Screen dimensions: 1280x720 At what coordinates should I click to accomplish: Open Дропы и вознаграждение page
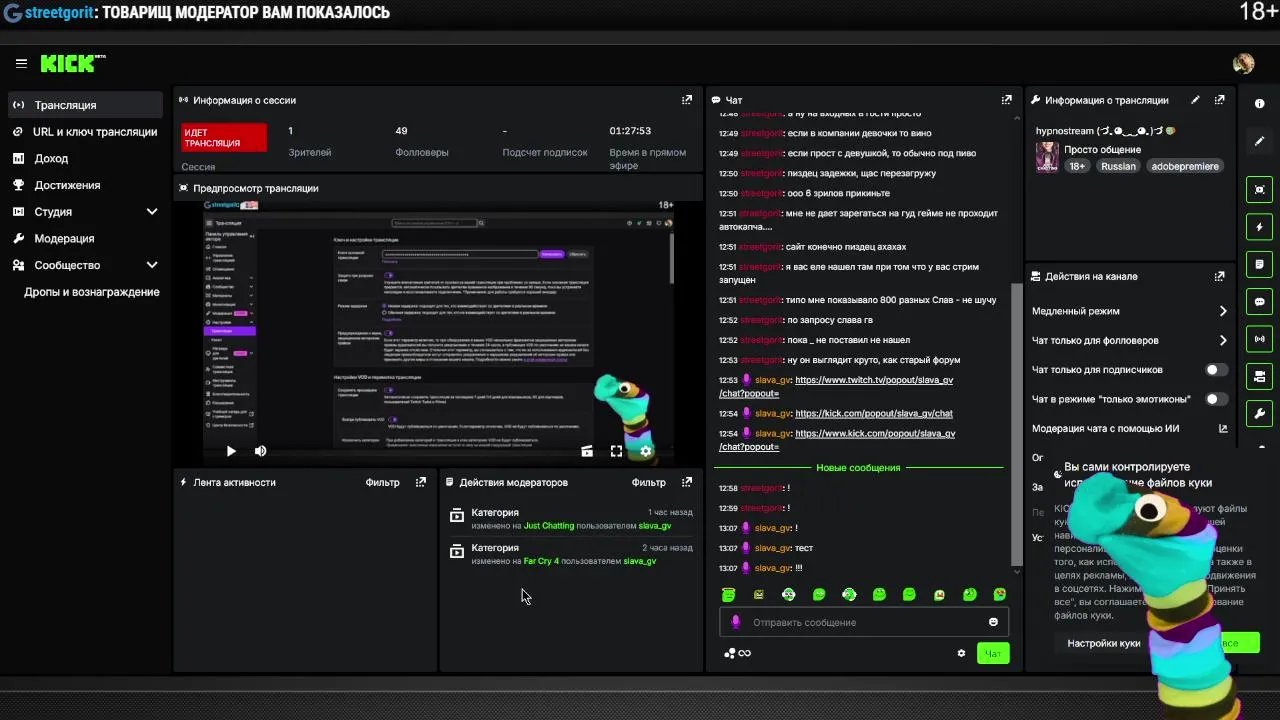[x=91, y=292]
